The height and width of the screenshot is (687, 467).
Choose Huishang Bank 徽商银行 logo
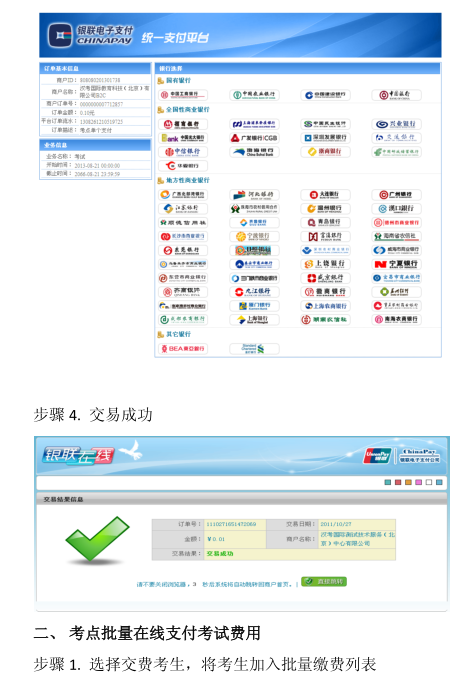click(325, 292)
